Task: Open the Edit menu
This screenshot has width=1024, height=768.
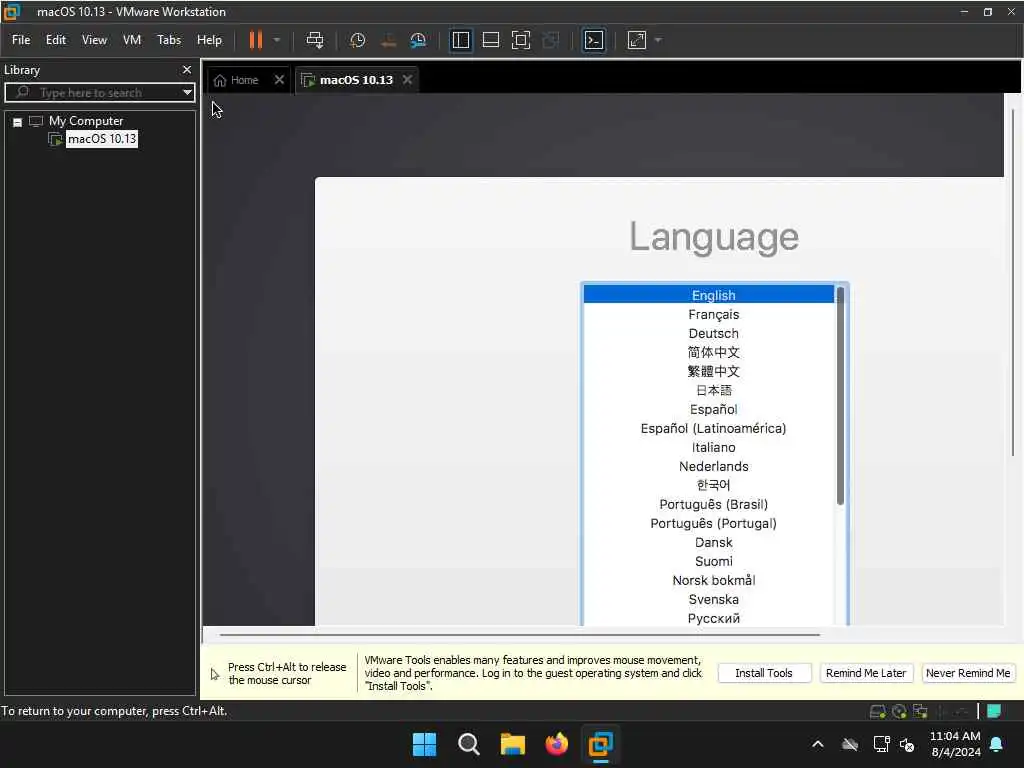Action: (56, 40)
